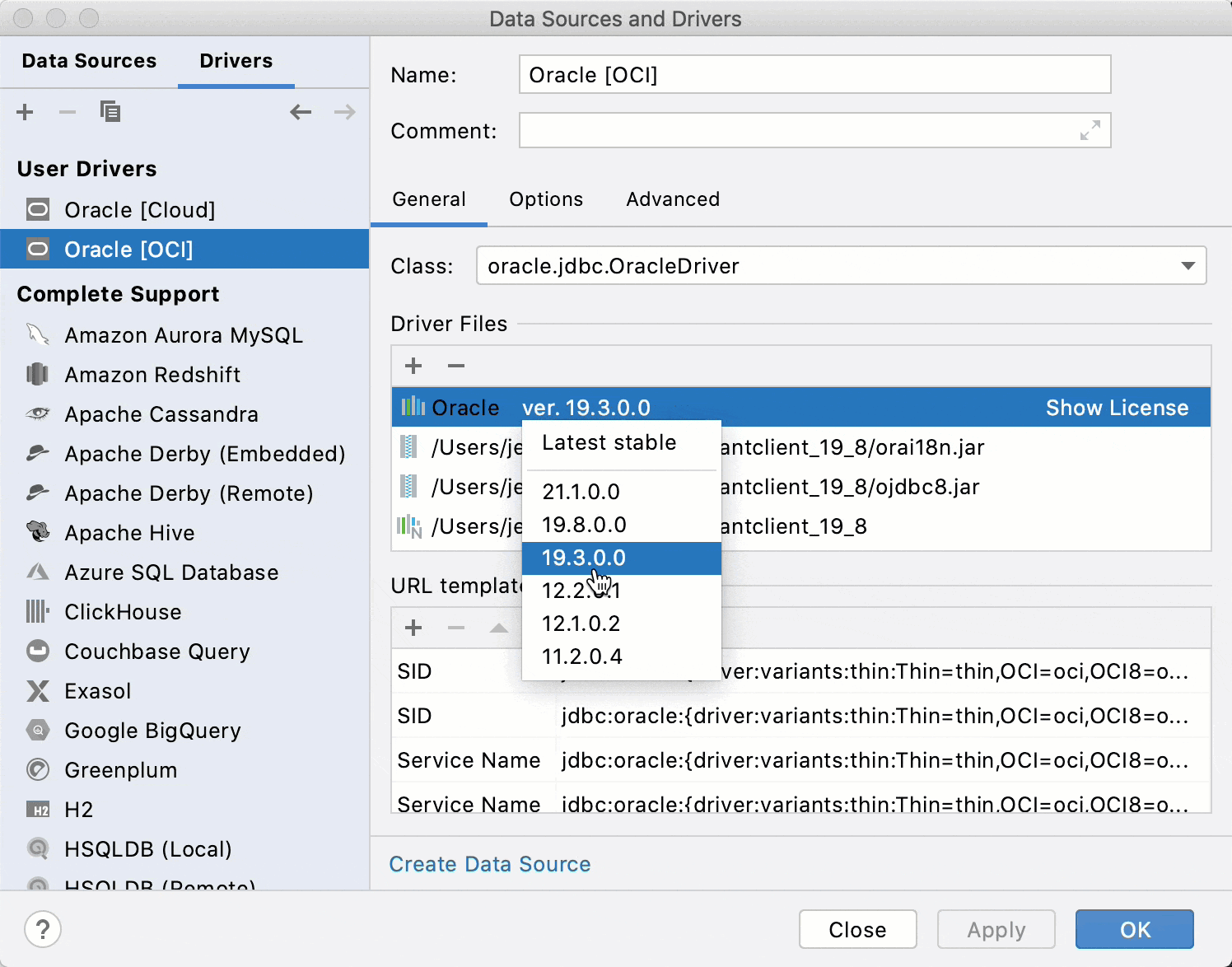Expand the Comment field with arrows icon
Image resolution: width=1232 pixels, height=967 pixels.
click(1090, 131)
